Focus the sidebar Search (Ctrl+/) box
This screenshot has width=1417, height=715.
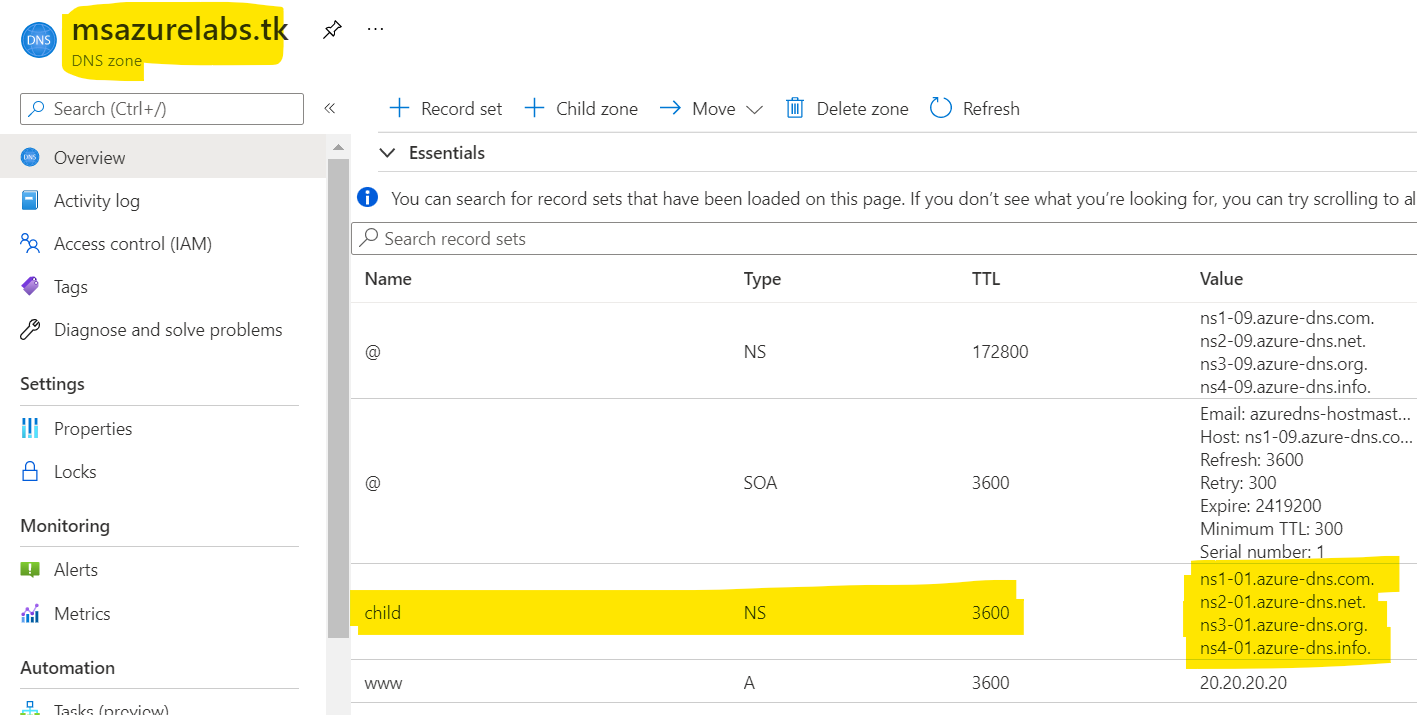(x=162, y=109)
